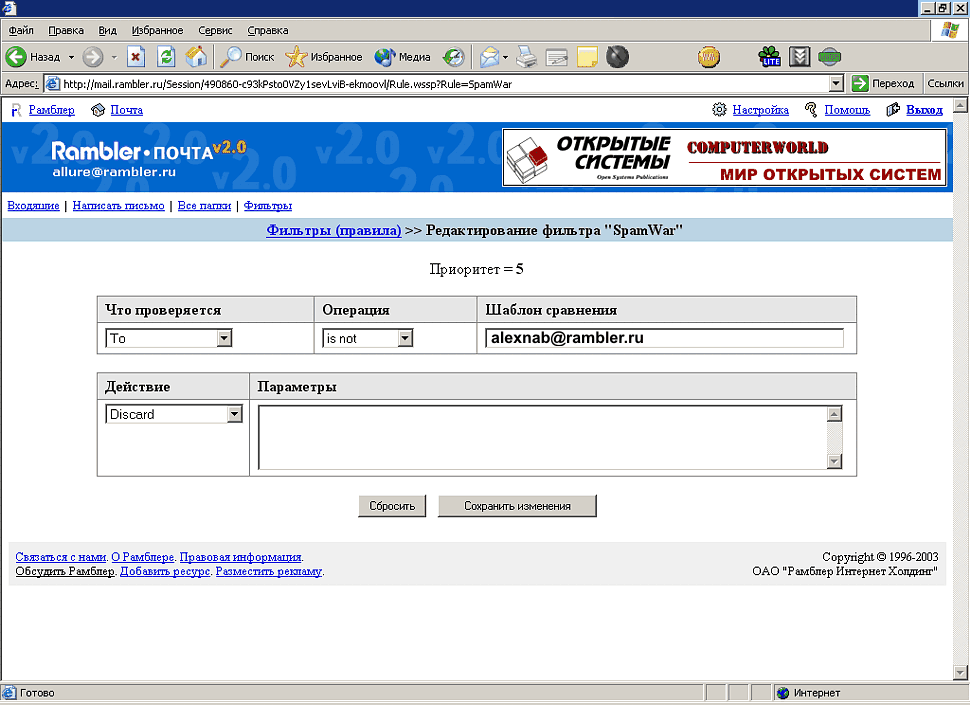Open the Вид menu
Screen dimensions: 970x705
[x=108, y=30]
